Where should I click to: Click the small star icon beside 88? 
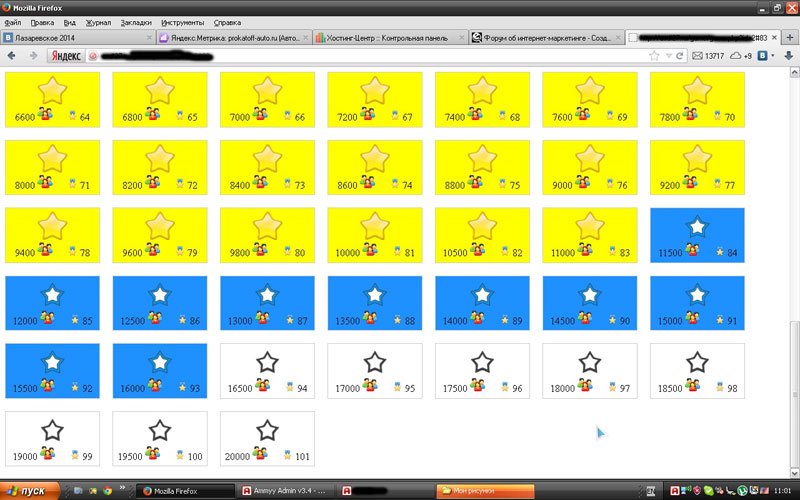coord(397,320)
